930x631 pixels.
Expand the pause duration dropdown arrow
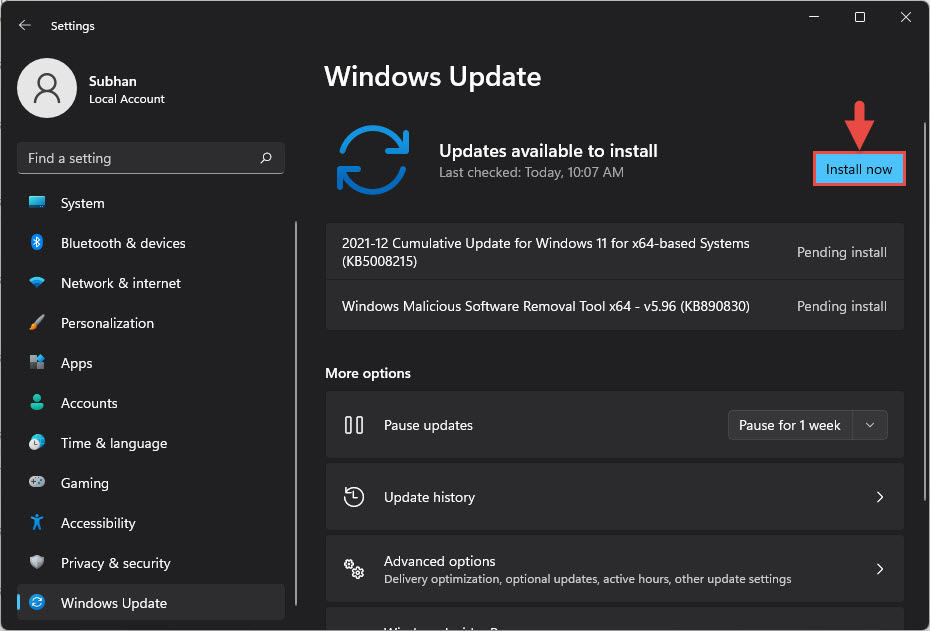click(x=870, y=425)
